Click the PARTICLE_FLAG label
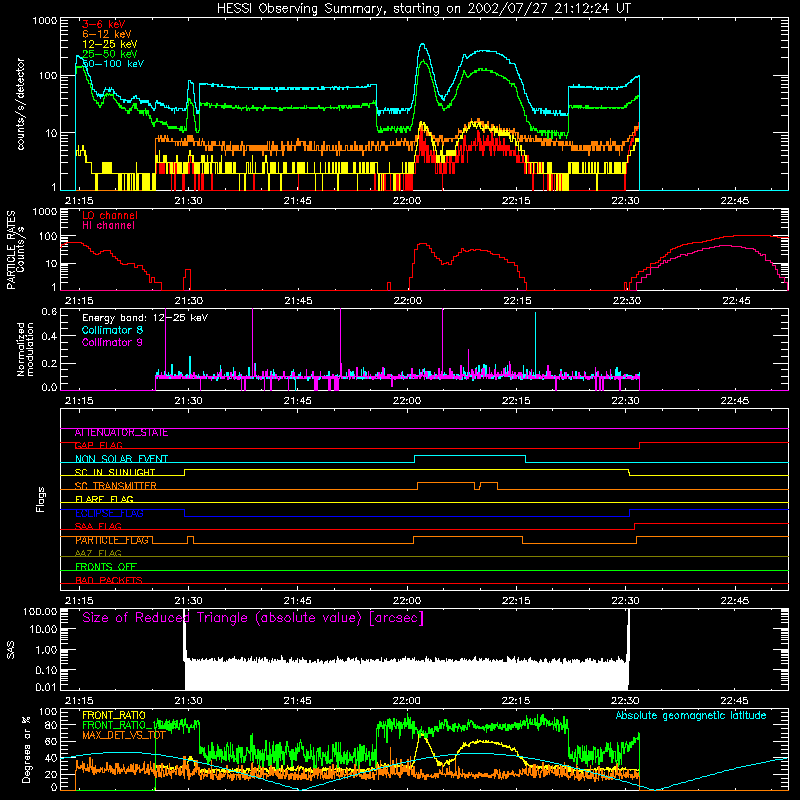 coord(112,540)
